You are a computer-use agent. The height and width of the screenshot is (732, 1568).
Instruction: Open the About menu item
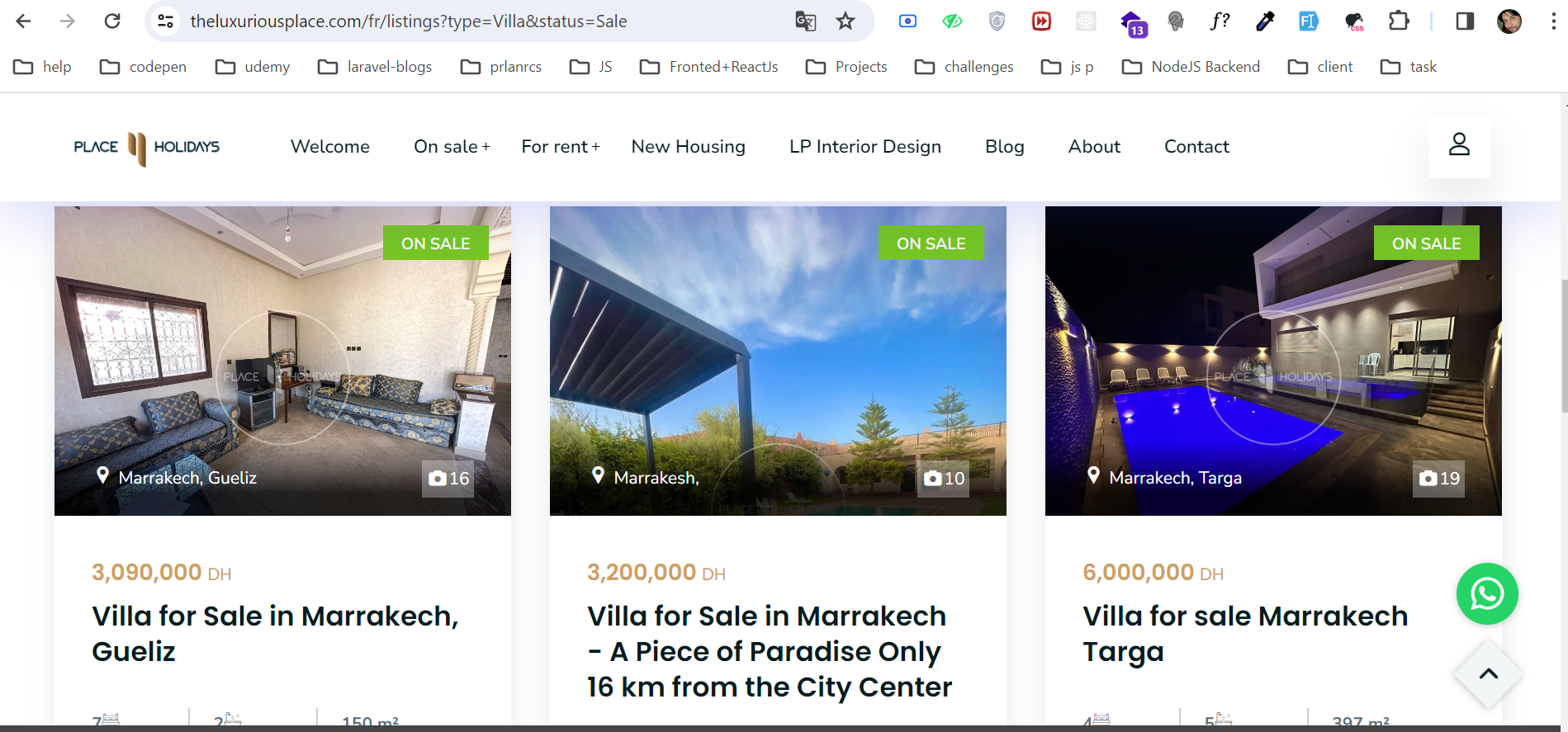click(x=1094, y=147)
